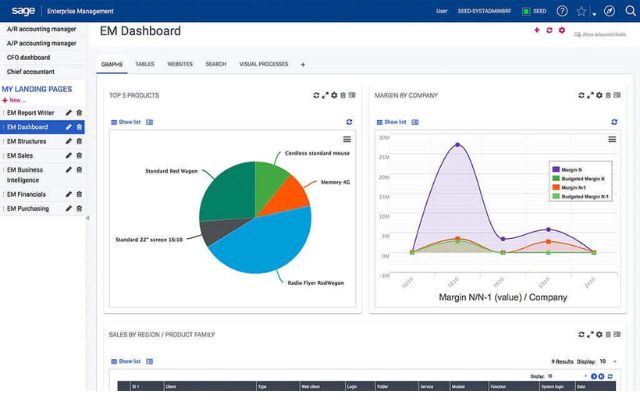The width and height of the screenshot is (640, 400).
Task: Edit EM Purchasing with pencil icon
Action: (x=69, y=209)
